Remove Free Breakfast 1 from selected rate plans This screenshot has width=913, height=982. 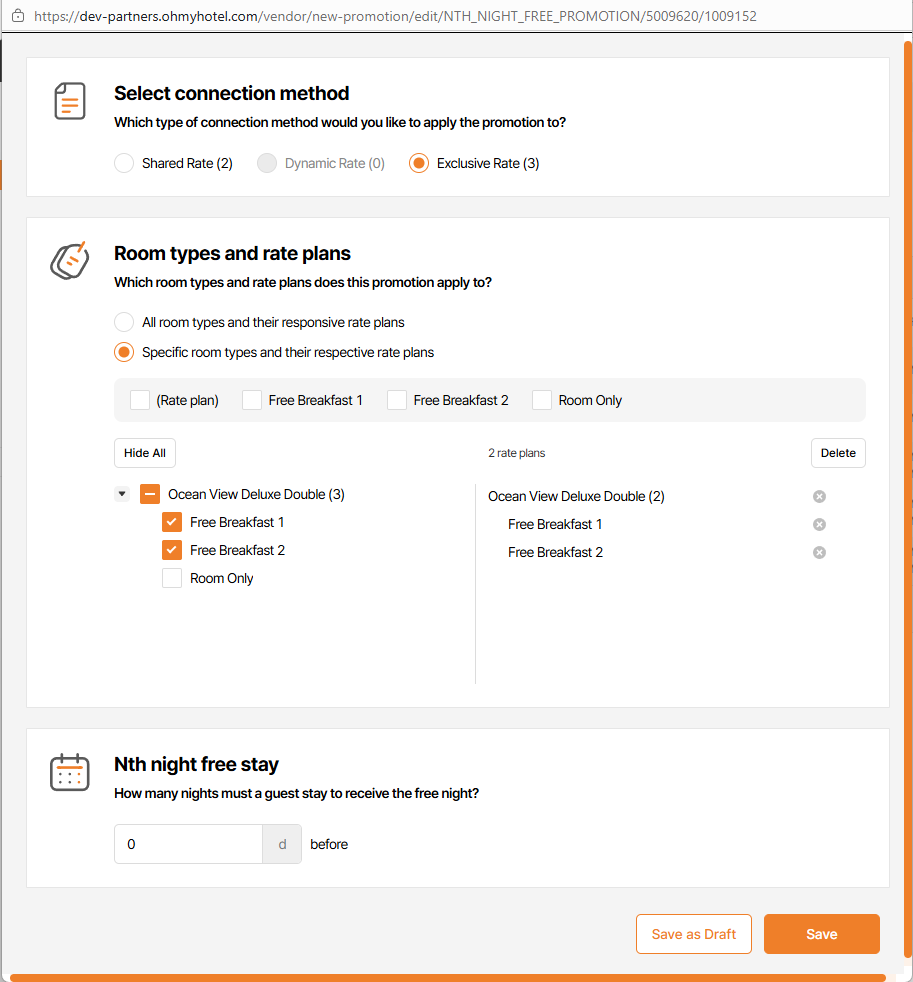pyautogui.click(x=819, y=524)
